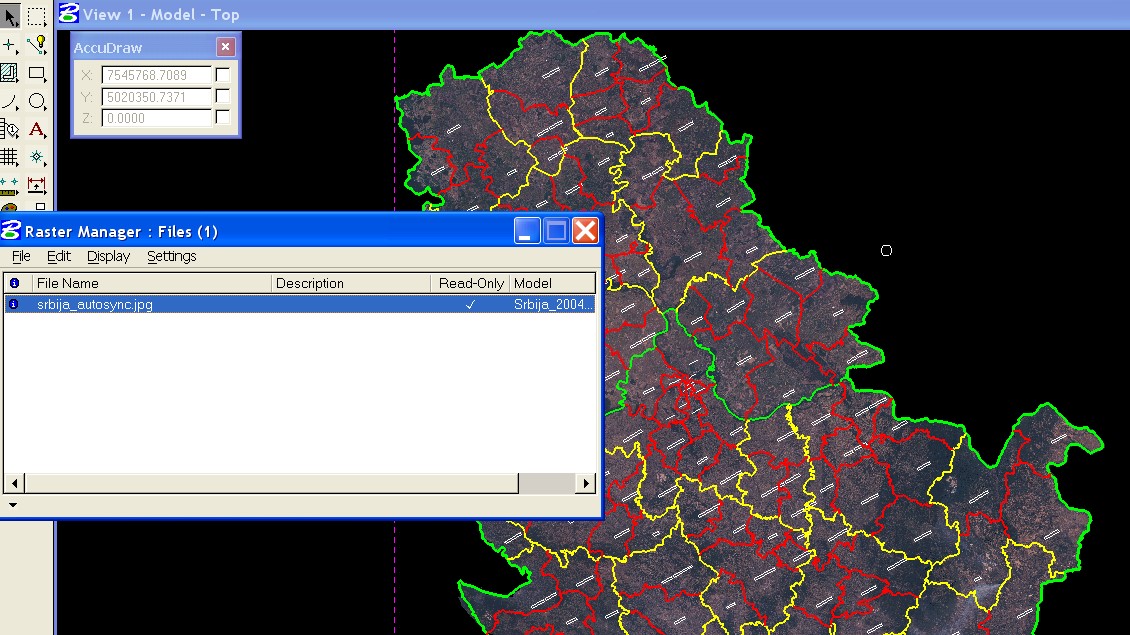1130x635 pixels.
Task: Click the AccuDraw X coordinate field
Action: click(156, 75)
